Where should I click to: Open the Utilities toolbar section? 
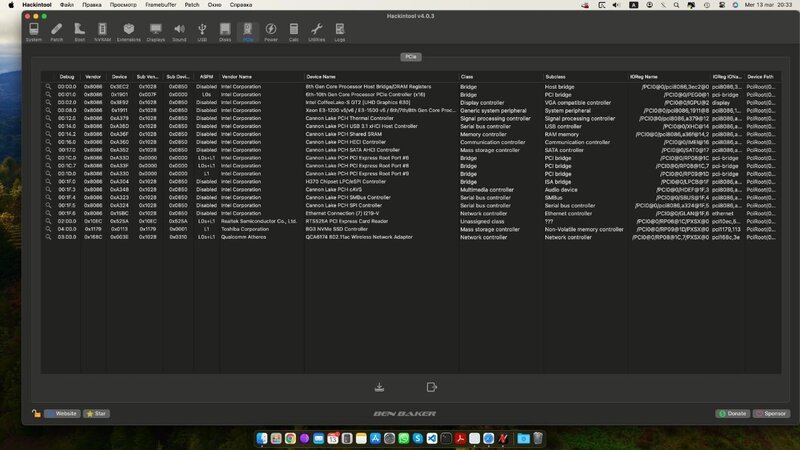tap(317, 31)
